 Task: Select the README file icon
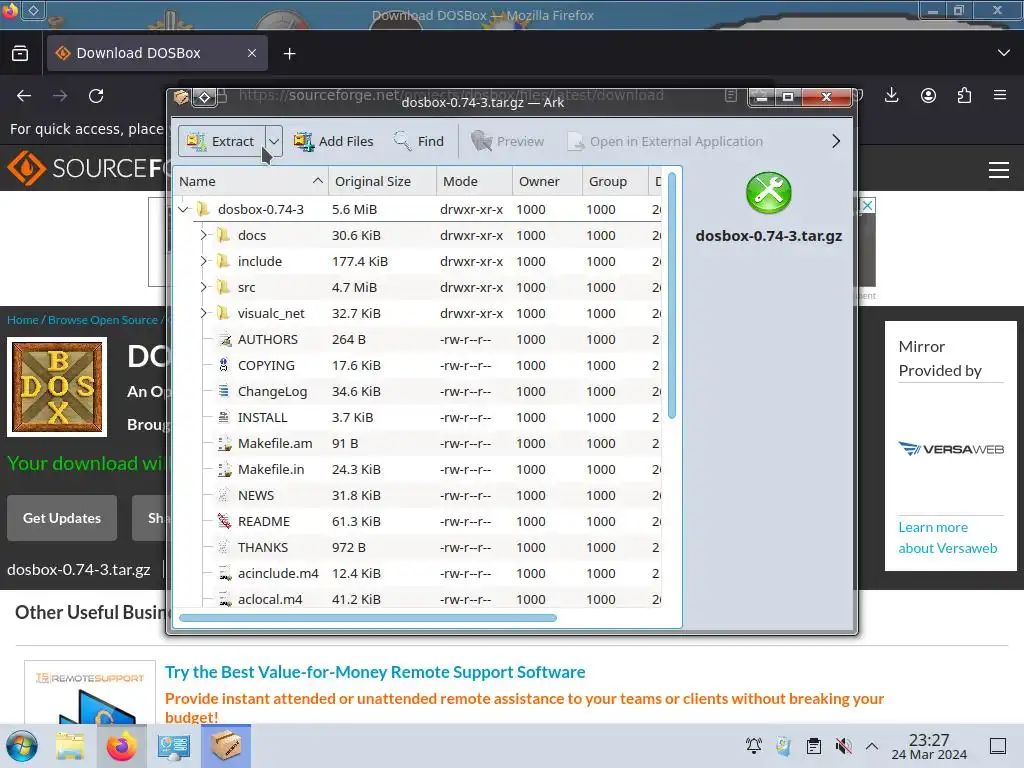(225, 521)
